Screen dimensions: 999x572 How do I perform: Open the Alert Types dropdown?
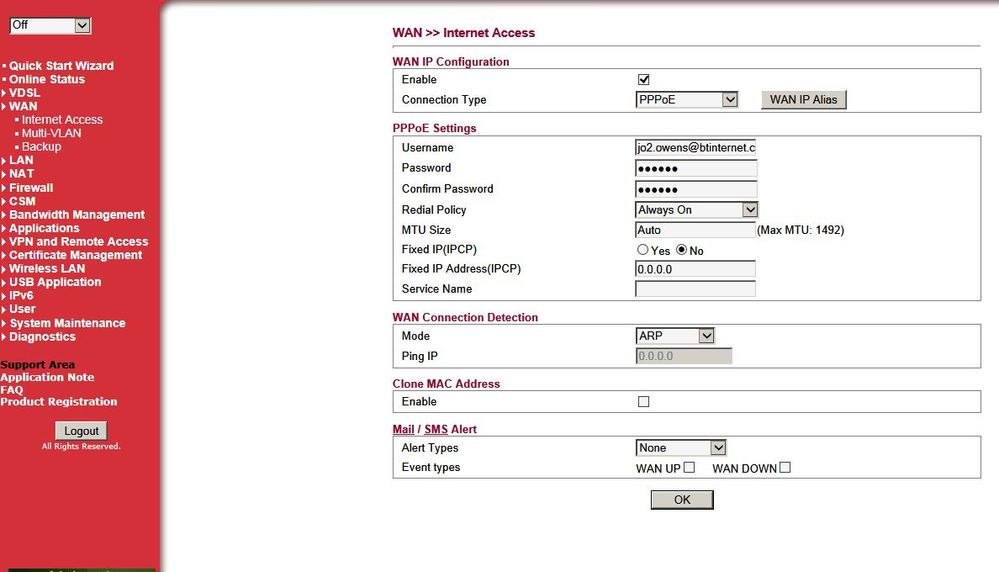(680, 448)
